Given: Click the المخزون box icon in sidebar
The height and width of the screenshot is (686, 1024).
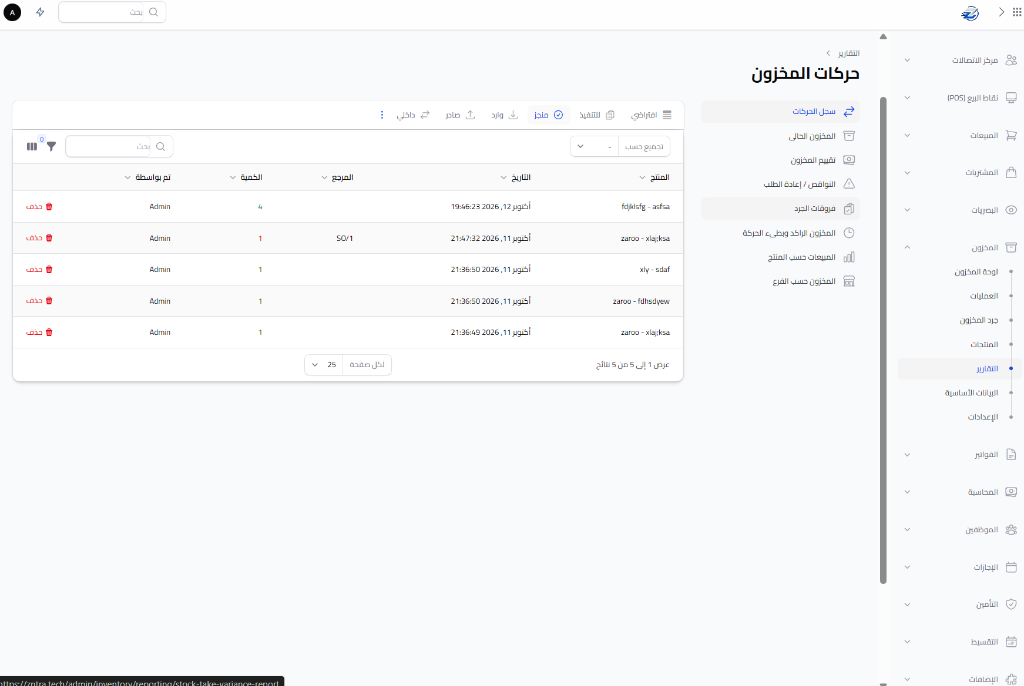Looking at the screenshot, I should (1011, 247).
